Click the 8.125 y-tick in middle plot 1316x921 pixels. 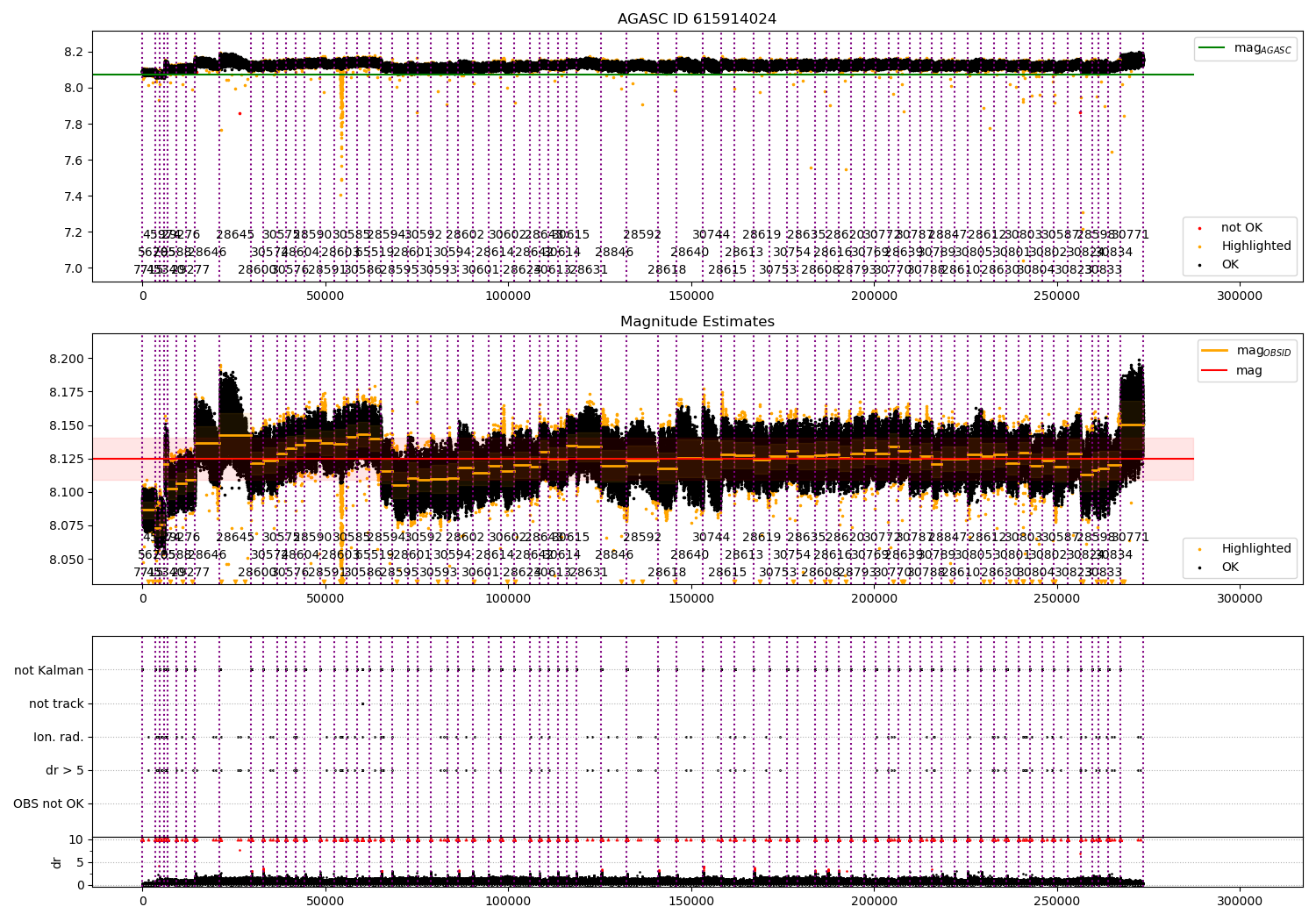pos(67,459)
